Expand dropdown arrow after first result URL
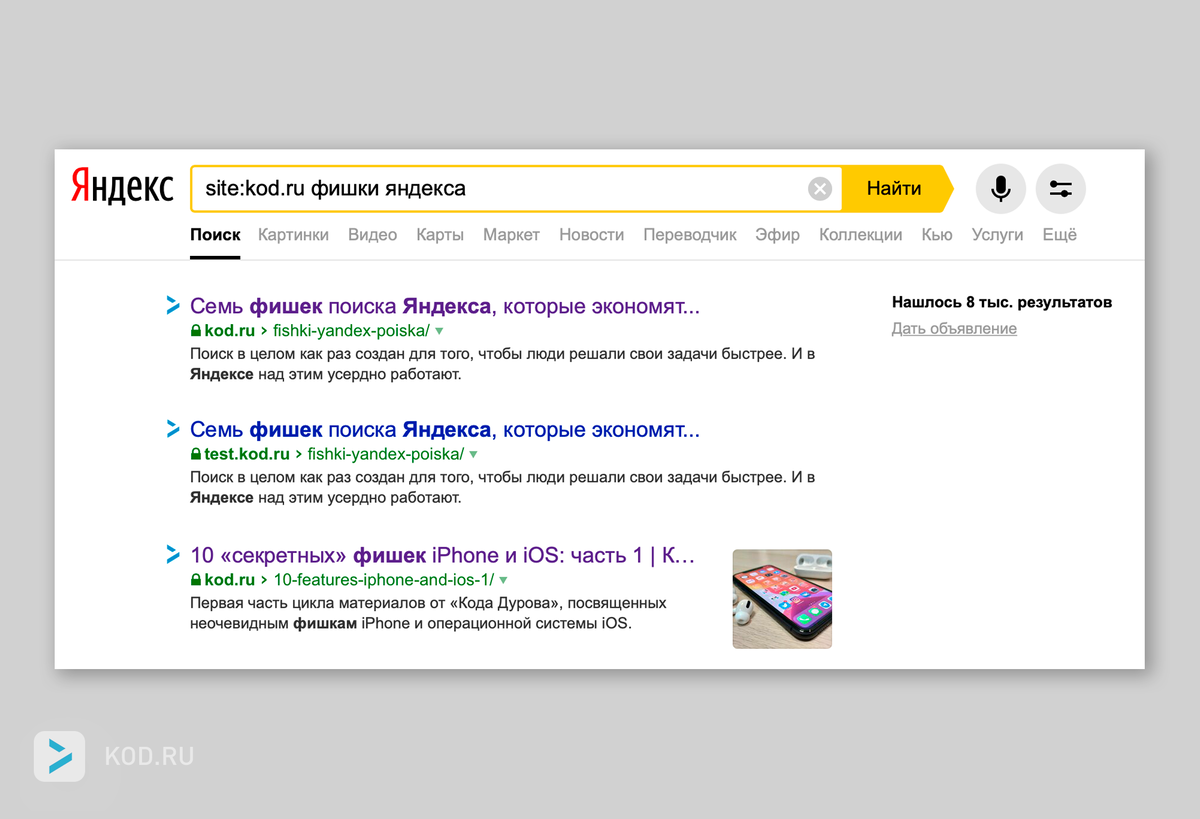This screenshot has width=1200, height=819. tap(439, 331)
